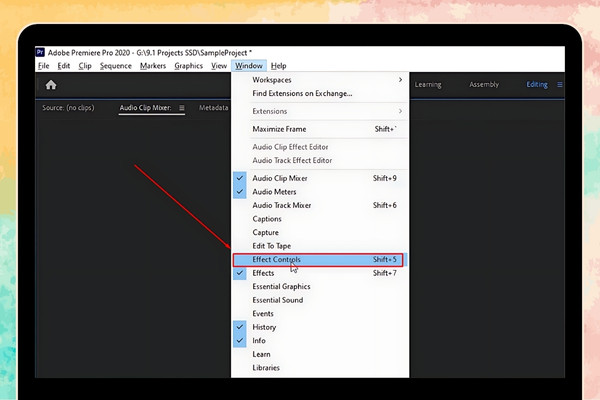Show the Events panel
The width and height of the screenshot is (600, 400).
(320, 313)
